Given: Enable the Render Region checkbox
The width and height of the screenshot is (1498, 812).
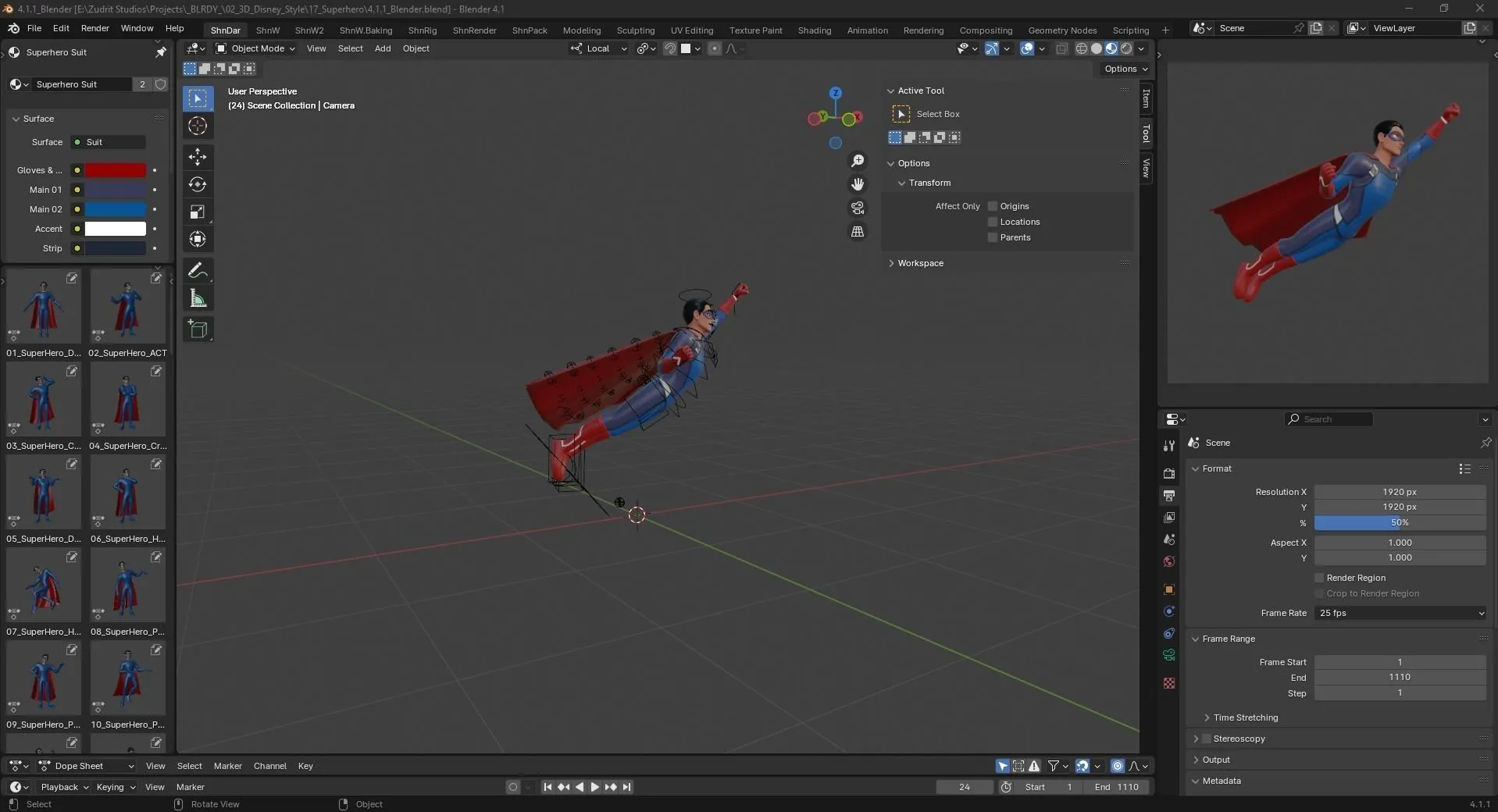Looking at the screenshot, I should pyautogui.click(x=1319, y=578).
